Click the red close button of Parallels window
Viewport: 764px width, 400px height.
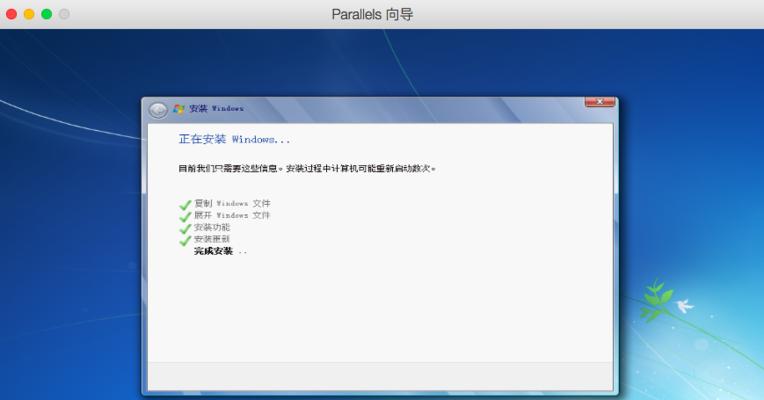click(11, 14)
